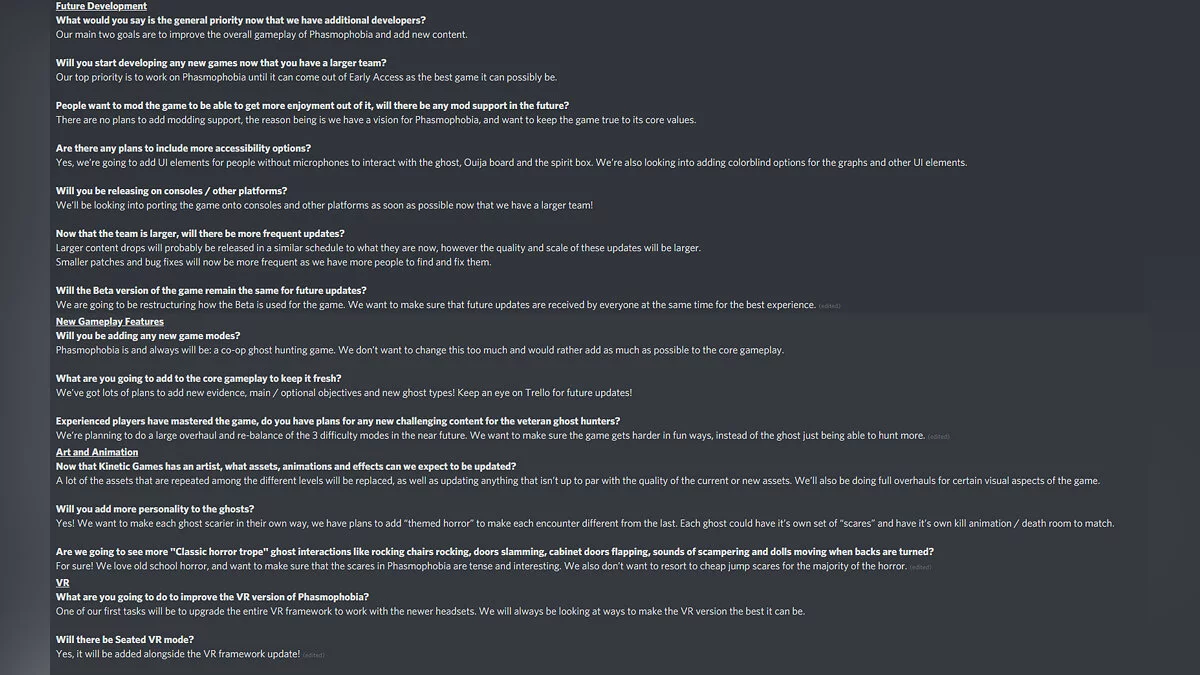Image resolution: width=1200 pixels, height=675 pixels.
Task: Click the consoles and other platforms question
Action: click(171, 191)
